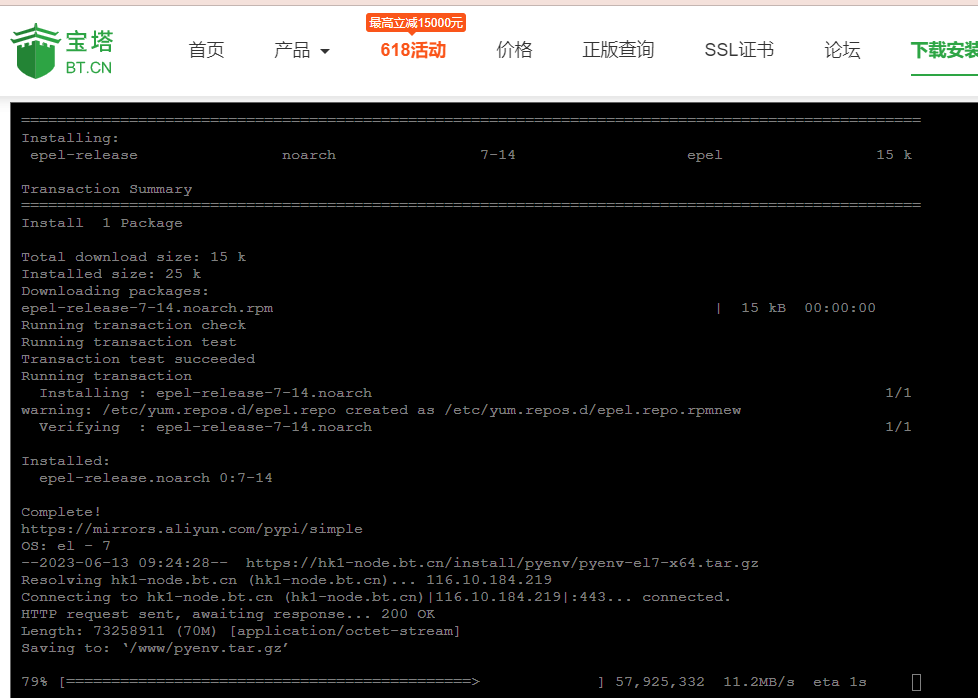
Task: Open the 正版查询 page
Action: click(x=617, y=49)
